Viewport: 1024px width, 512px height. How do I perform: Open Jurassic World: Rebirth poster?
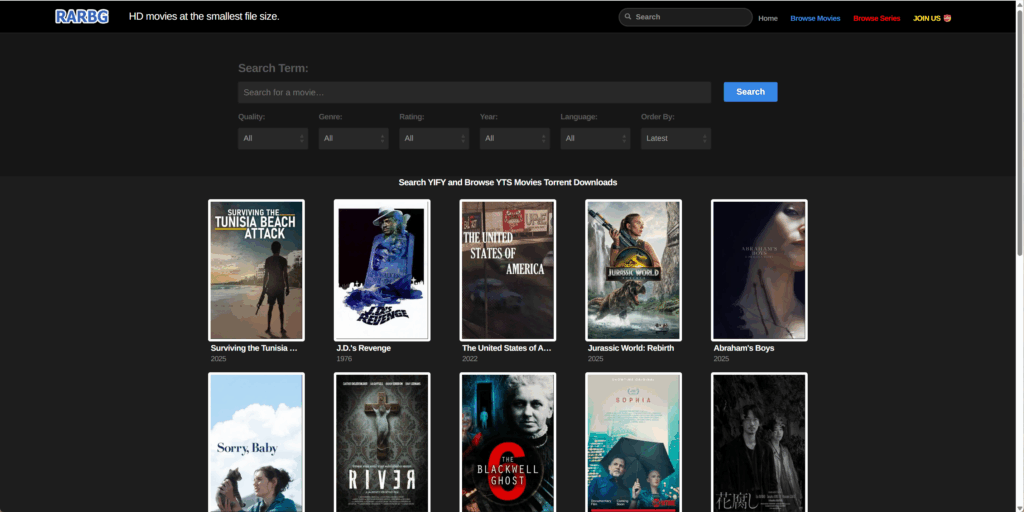point(633,270)
